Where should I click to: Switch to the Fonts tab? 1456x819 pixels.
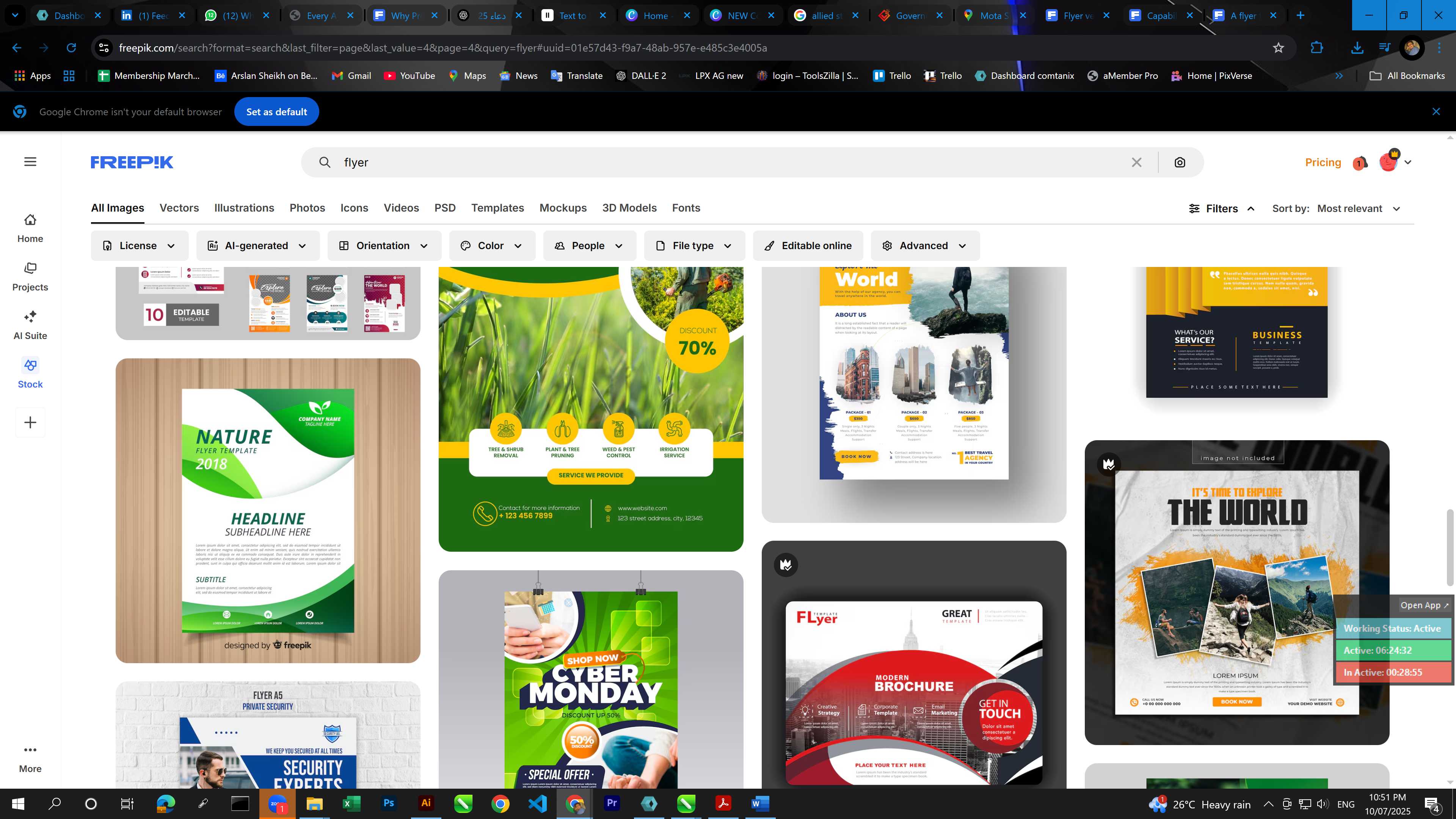(686, 208)
